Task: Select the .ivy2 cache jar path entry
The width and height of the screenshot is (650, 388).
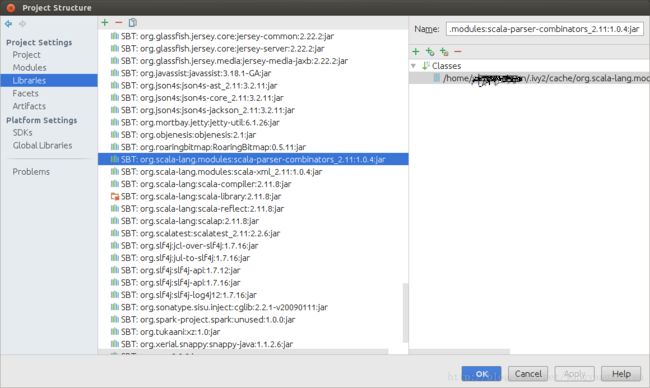Action: pos(529,78)
